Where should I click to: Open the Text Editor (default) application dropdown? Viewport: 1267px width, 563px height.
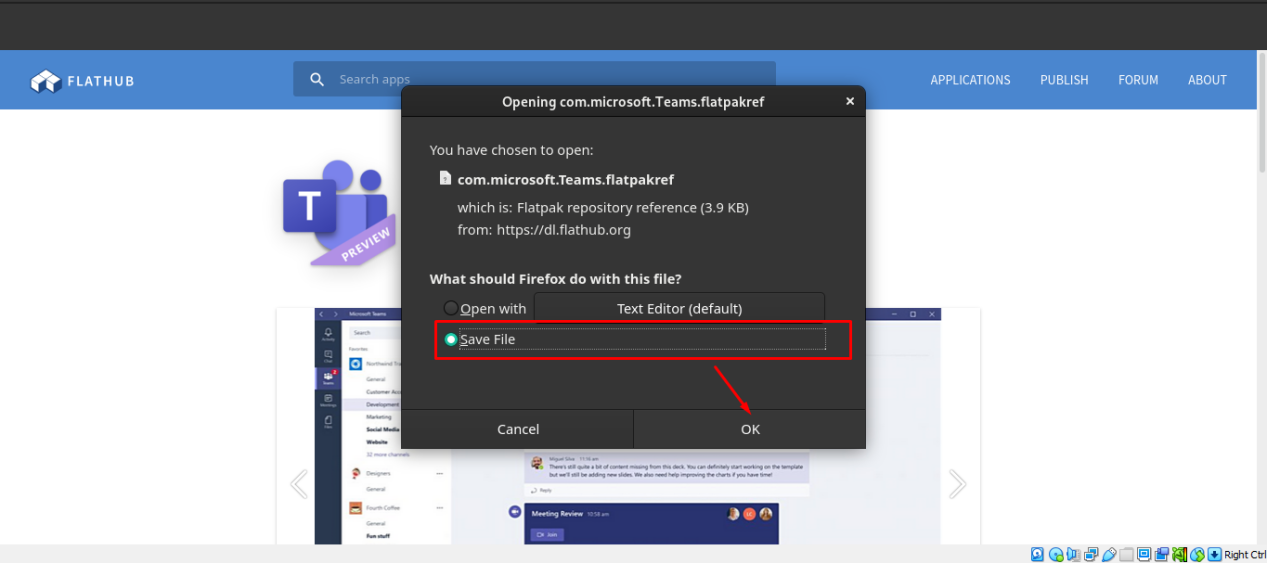pyautogui.click(x=679, y=308)
